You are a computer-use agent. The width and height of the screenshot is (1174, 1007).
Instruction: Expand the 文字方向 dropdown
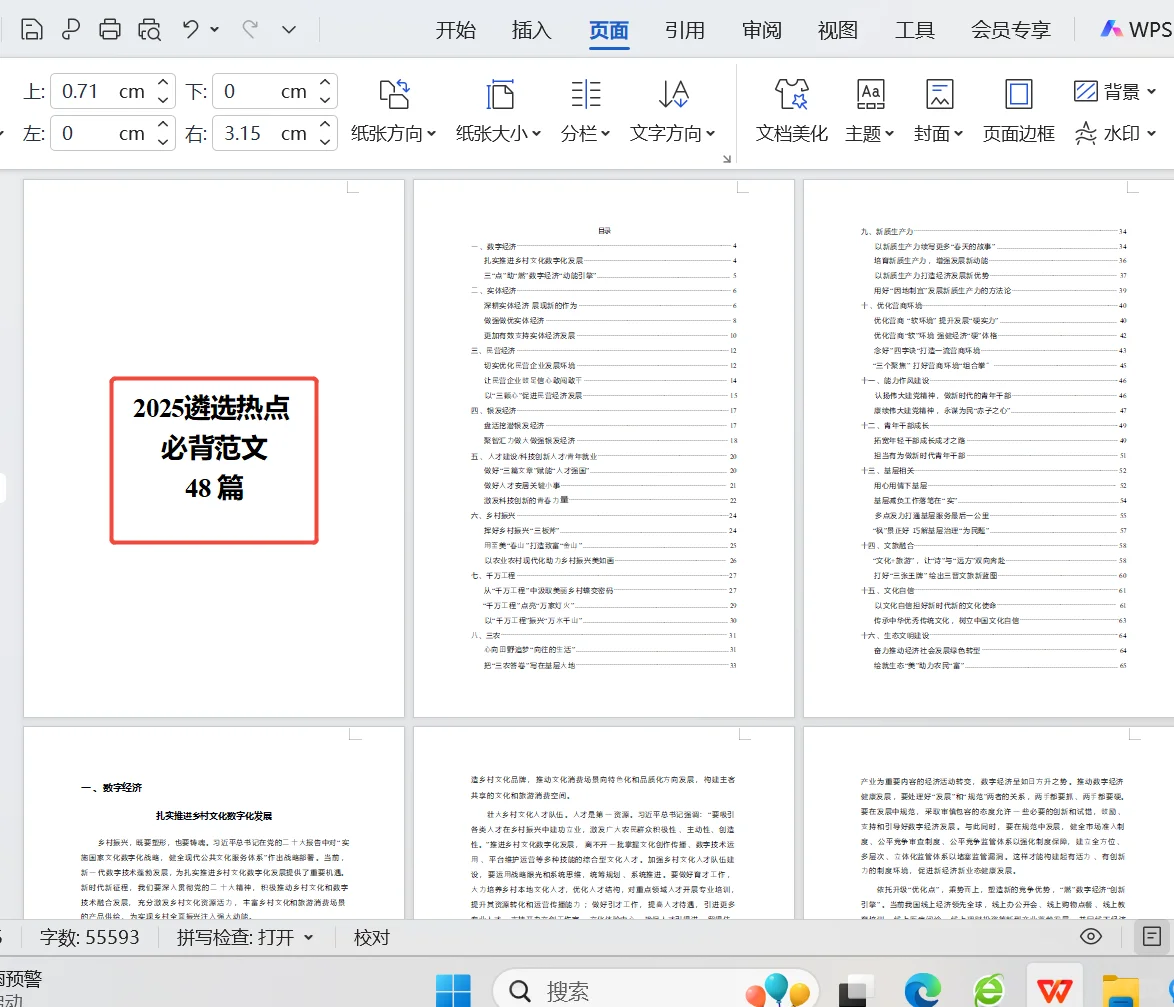point(711,134)
